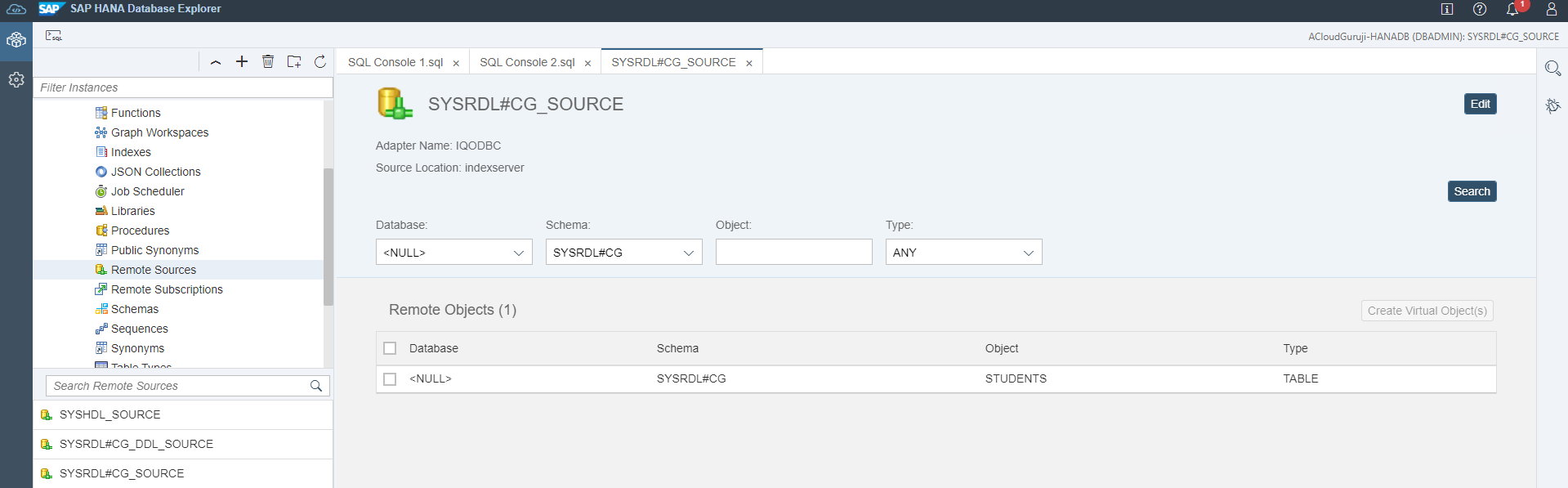Image resolution: width=1568 pixels, height=488 pixels.
Task: Open the help question mark icon
Action: tap(1480, 9)
